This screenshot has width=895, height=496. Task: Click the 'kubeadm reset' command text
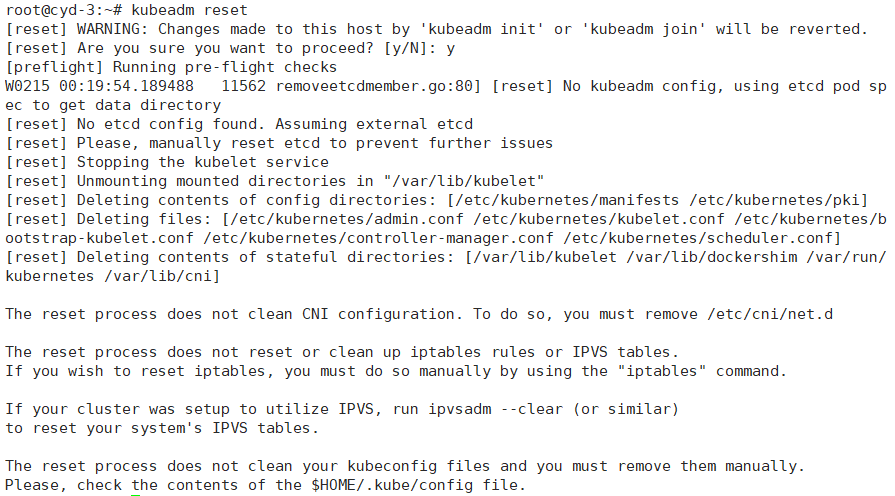coord(189,10)
